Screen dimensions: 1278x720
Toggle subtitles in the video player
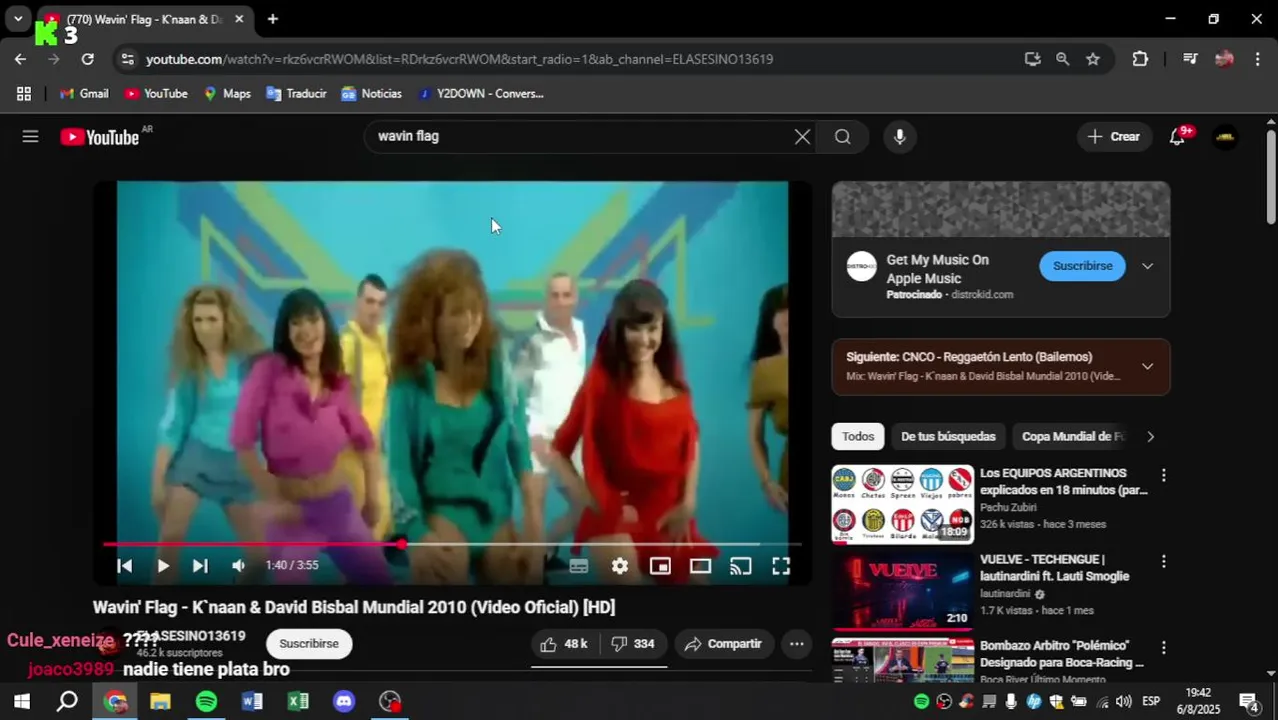(x=578, y=566)
